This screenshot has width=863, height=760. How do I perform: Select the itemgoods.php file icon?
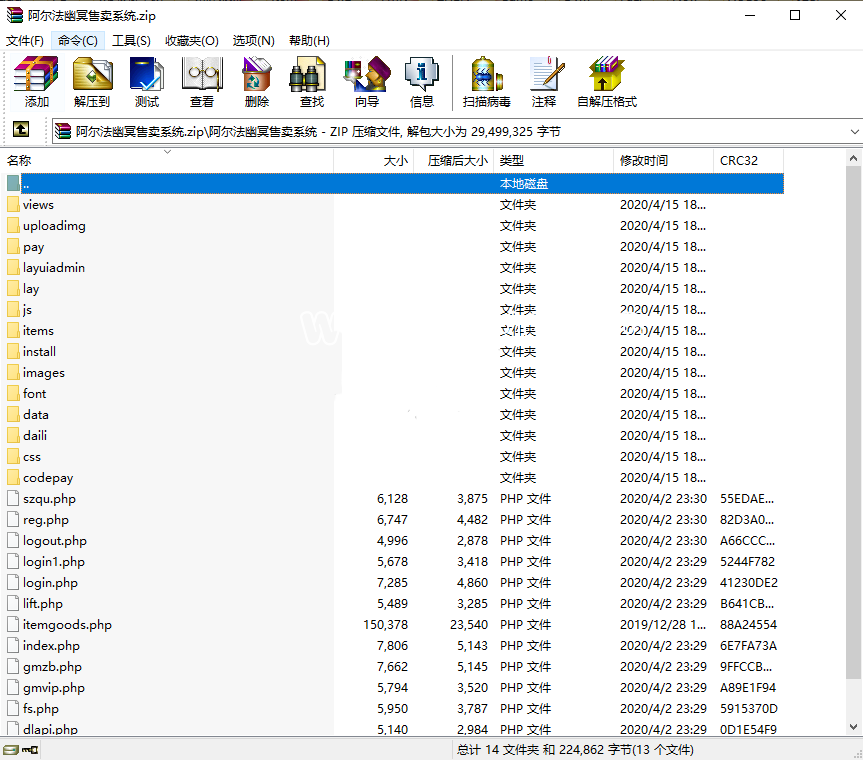point(13,625)
